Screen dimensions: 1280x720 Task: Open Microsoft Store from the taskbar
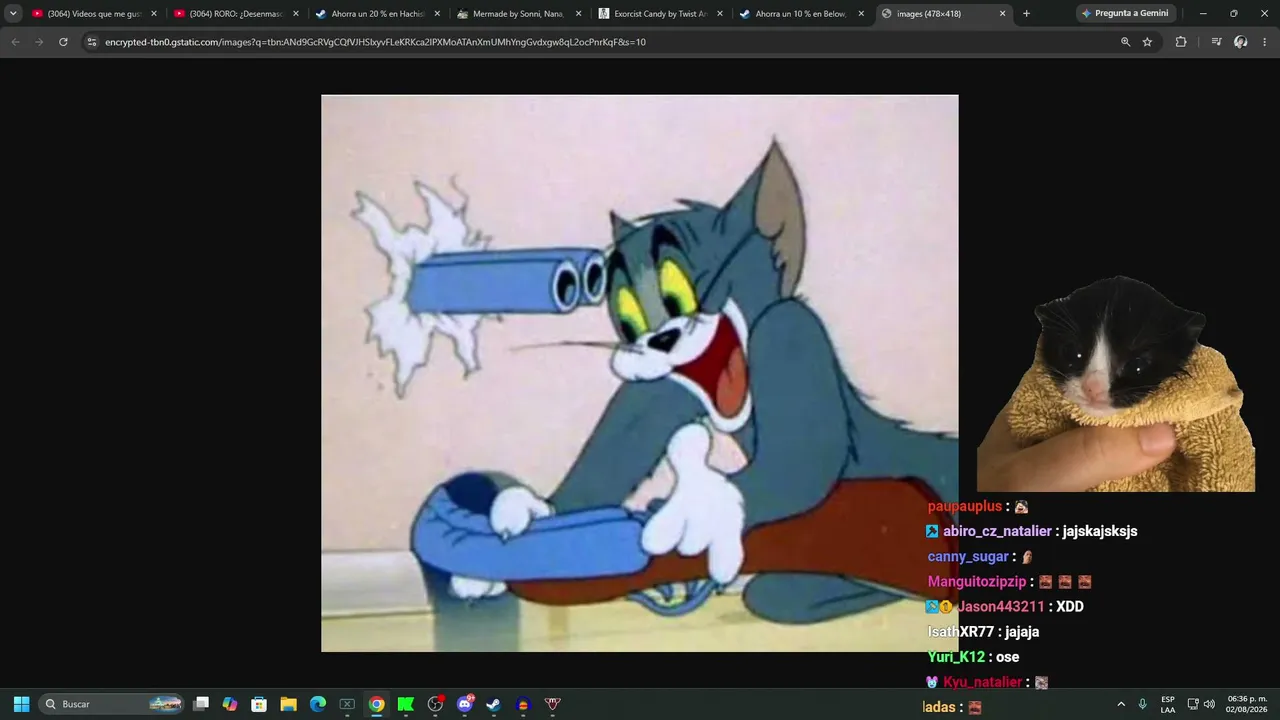(259, 704)
